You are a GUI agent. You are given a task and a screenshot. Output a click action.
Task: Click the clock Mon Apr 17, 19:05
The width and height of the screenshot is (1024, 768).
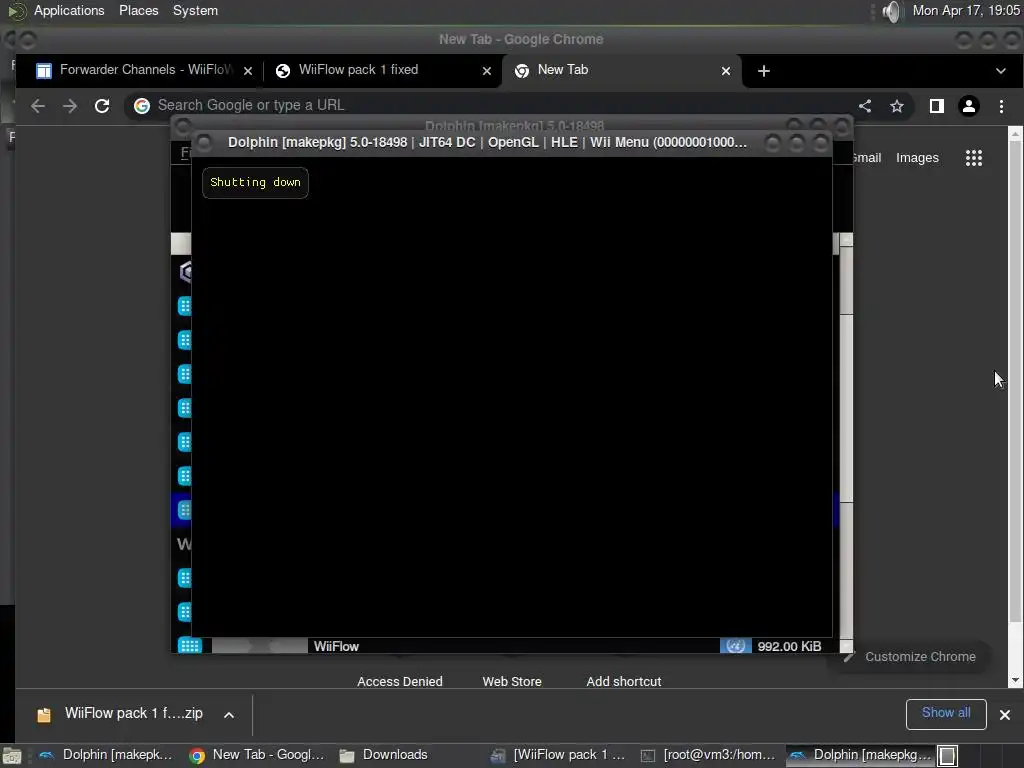pyautogui.click(x=966, y=10)
